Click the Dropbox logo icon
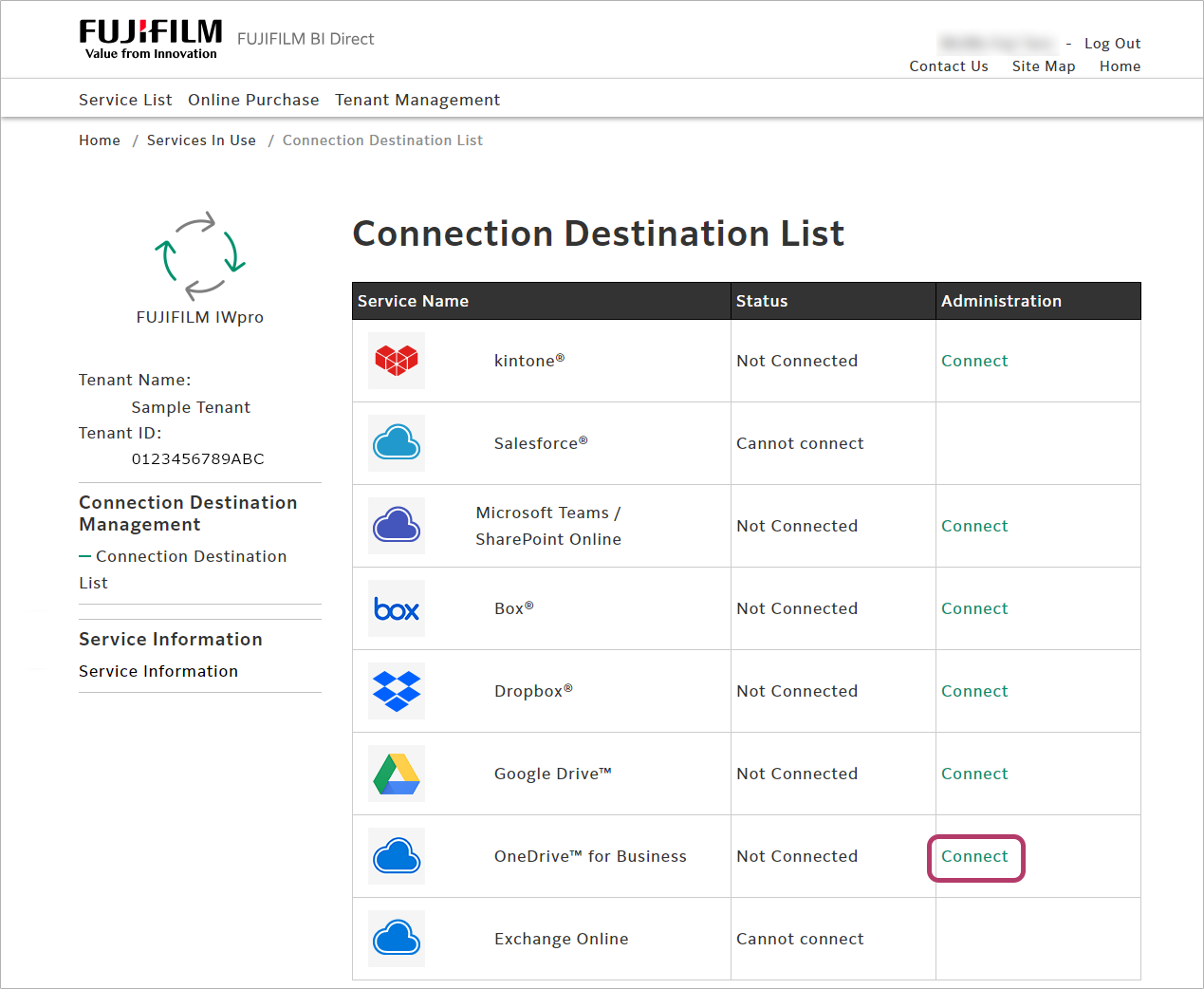Image resolution: width=1204 pixels, height=989 pixels. 397,691
